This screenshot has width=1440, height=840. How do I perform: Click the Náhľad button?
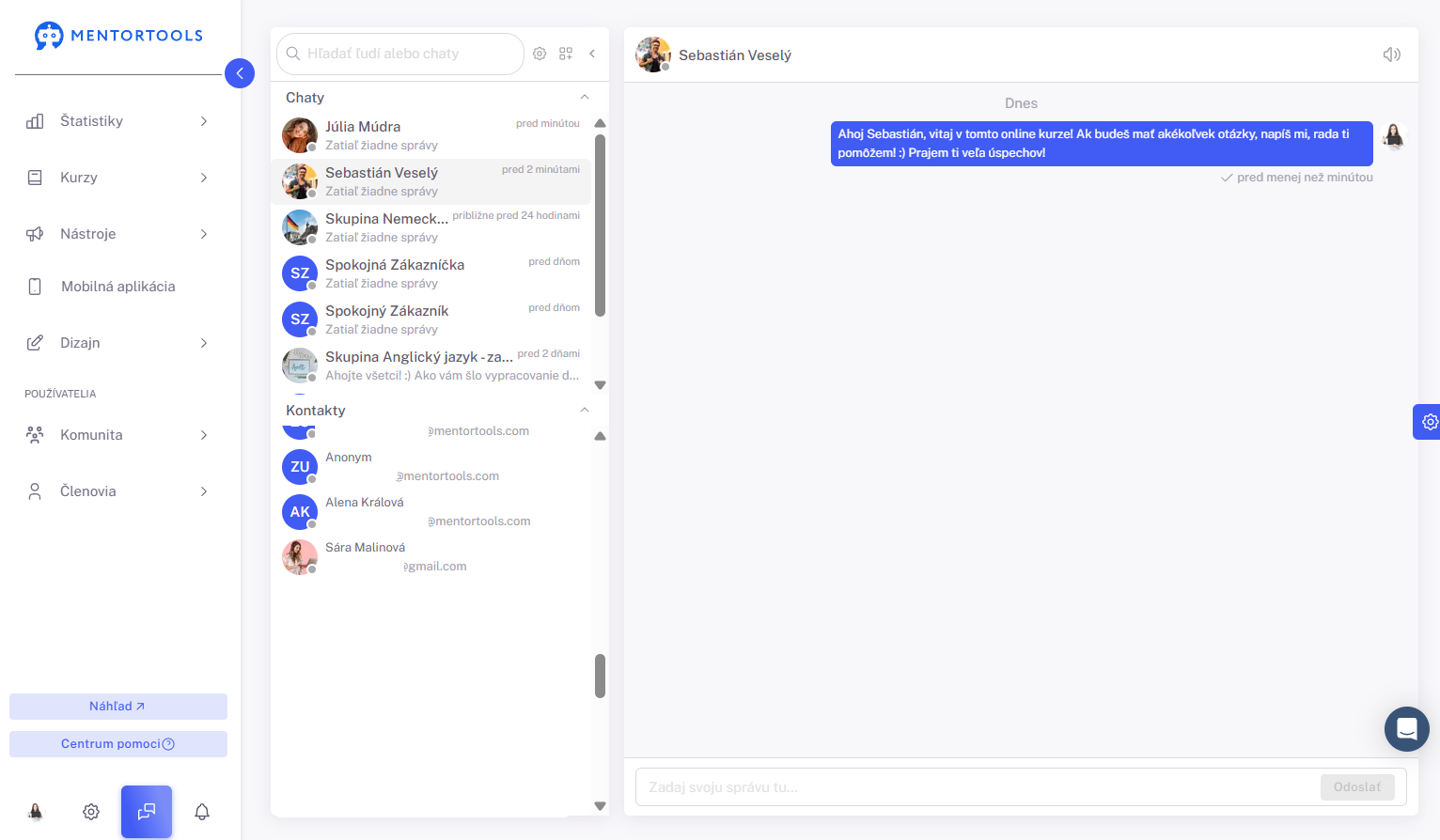118,707
